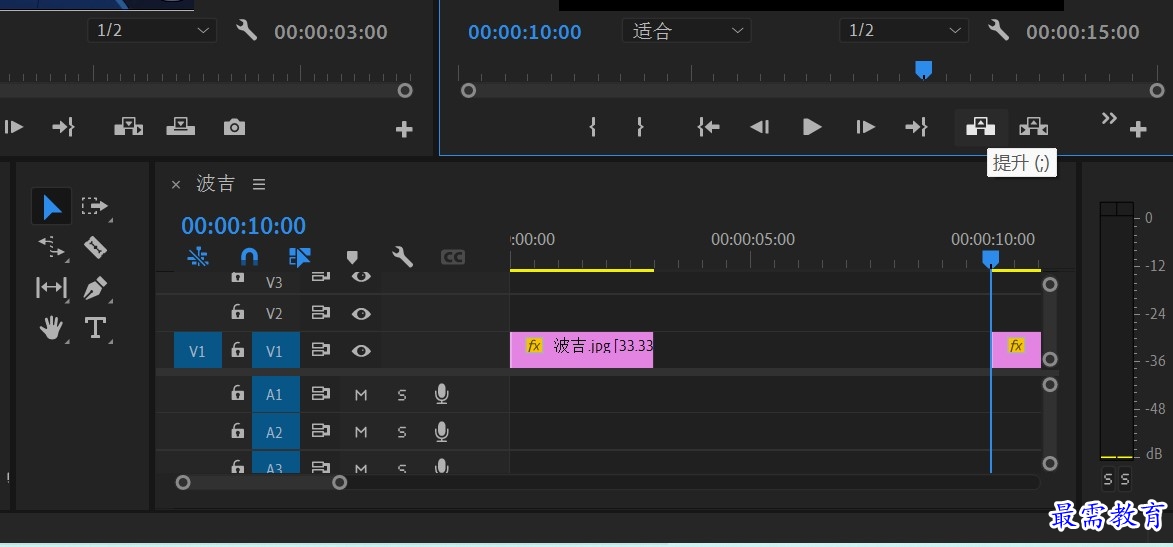Screen dimensions: 1173x547
Task: Play the sequence in Program monitor
Action: tap(812, 127)
